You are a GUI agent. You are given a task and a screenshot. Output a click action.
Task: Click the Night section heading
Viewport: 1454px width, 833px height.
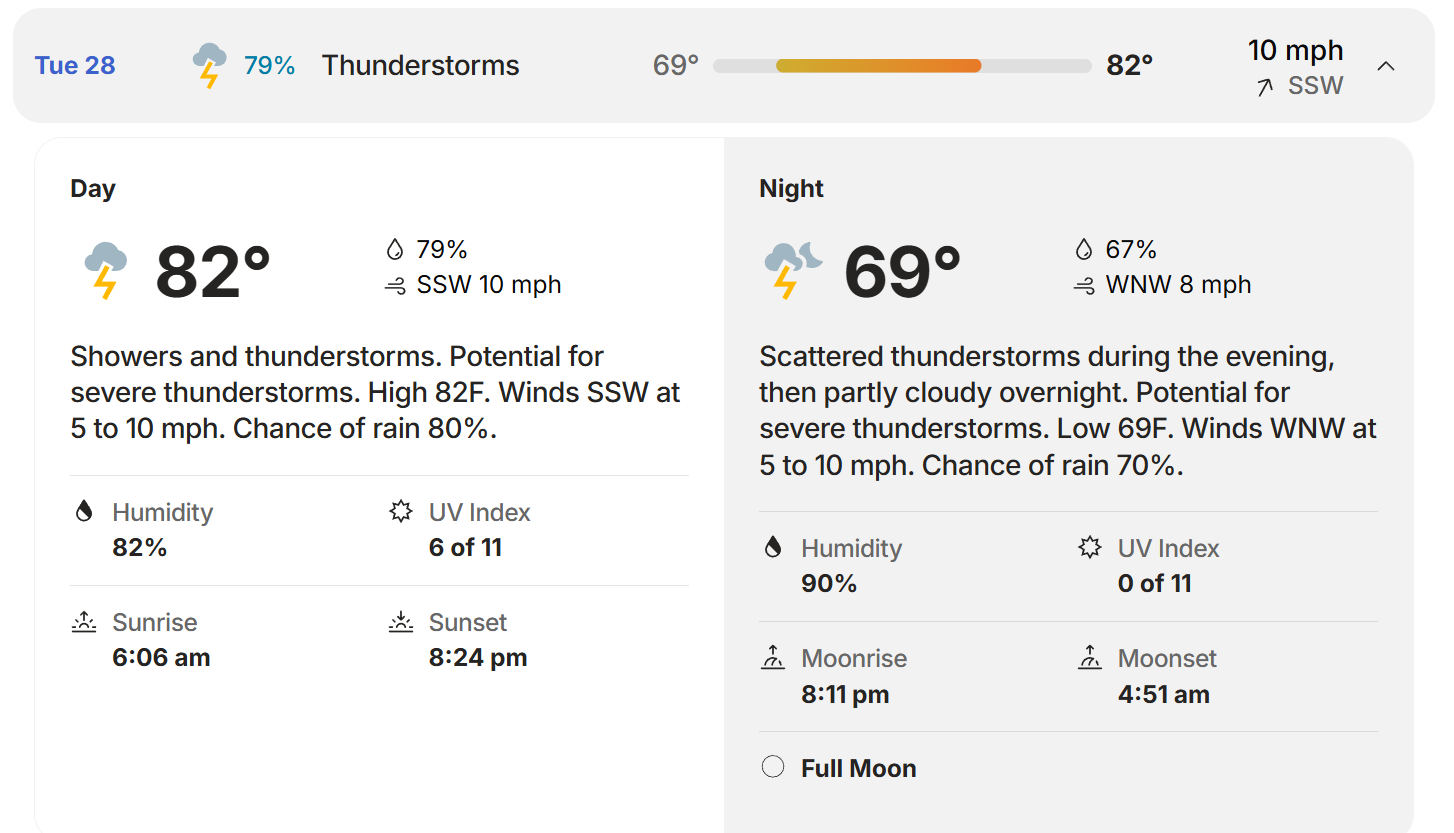[x=792, y=189]
